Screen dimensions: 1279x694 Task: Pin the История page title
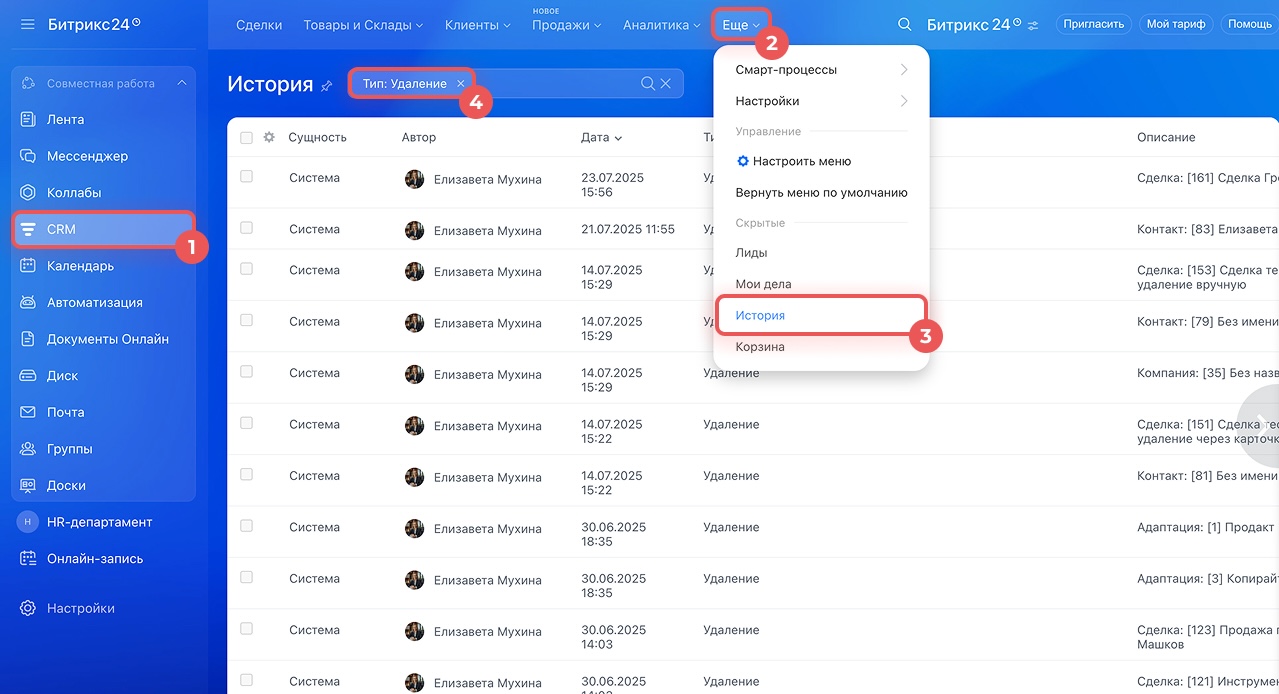[x=327, y=86]
